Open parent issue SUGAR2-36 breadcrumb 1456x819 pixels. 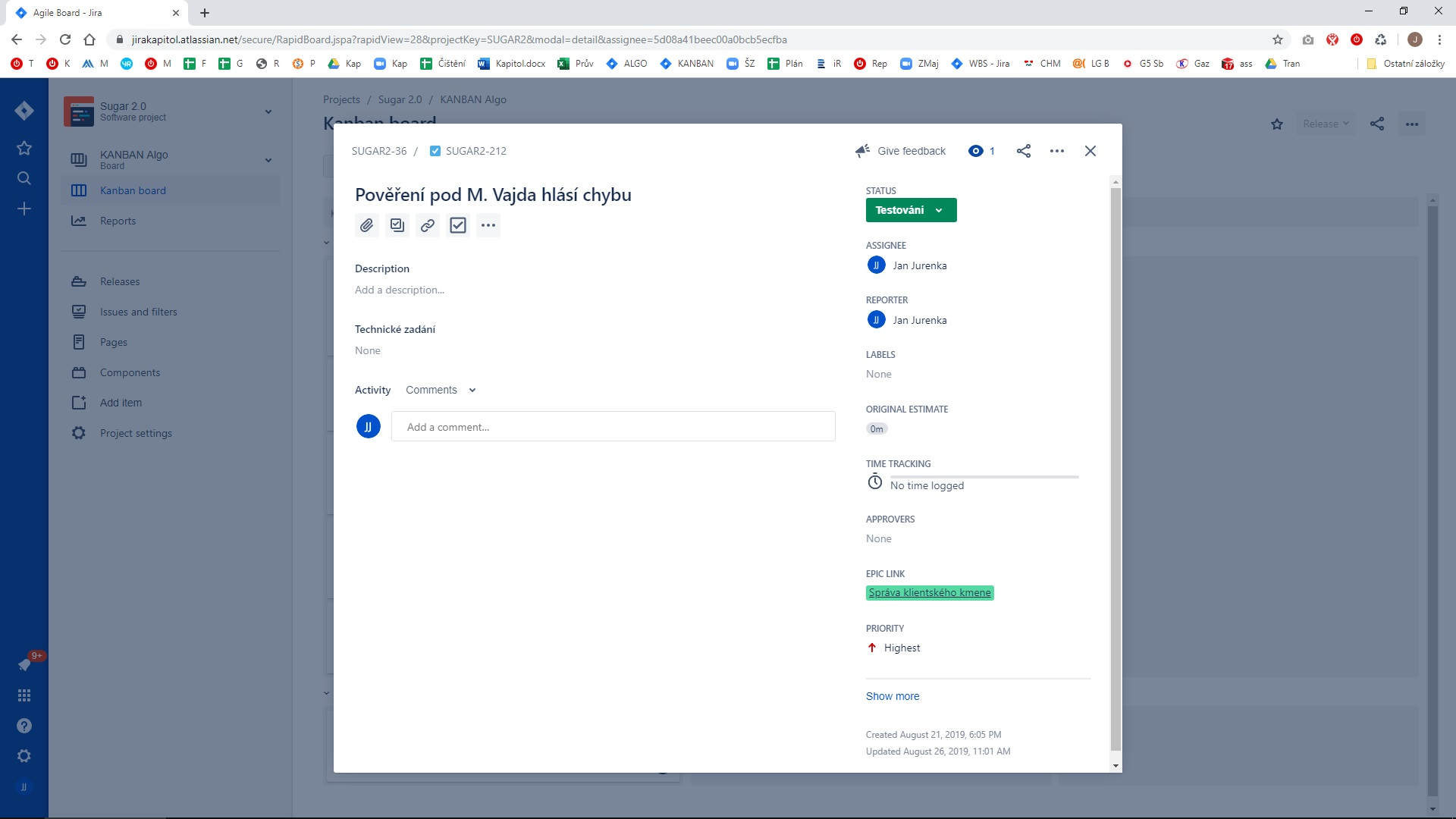point(379,151)
